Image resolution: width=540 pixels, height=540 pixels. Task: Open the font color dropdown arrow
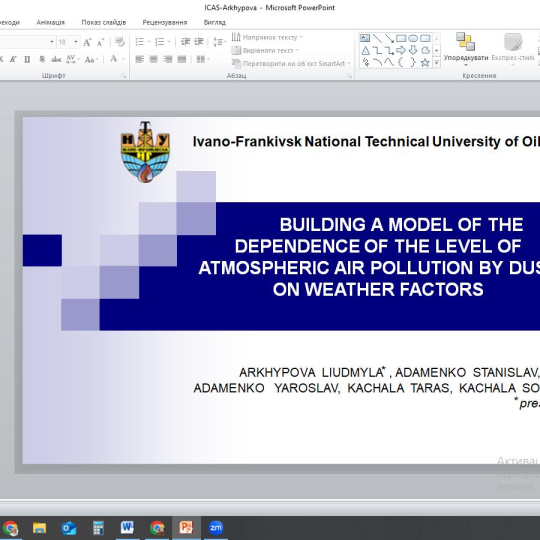[x=123, y=59]
